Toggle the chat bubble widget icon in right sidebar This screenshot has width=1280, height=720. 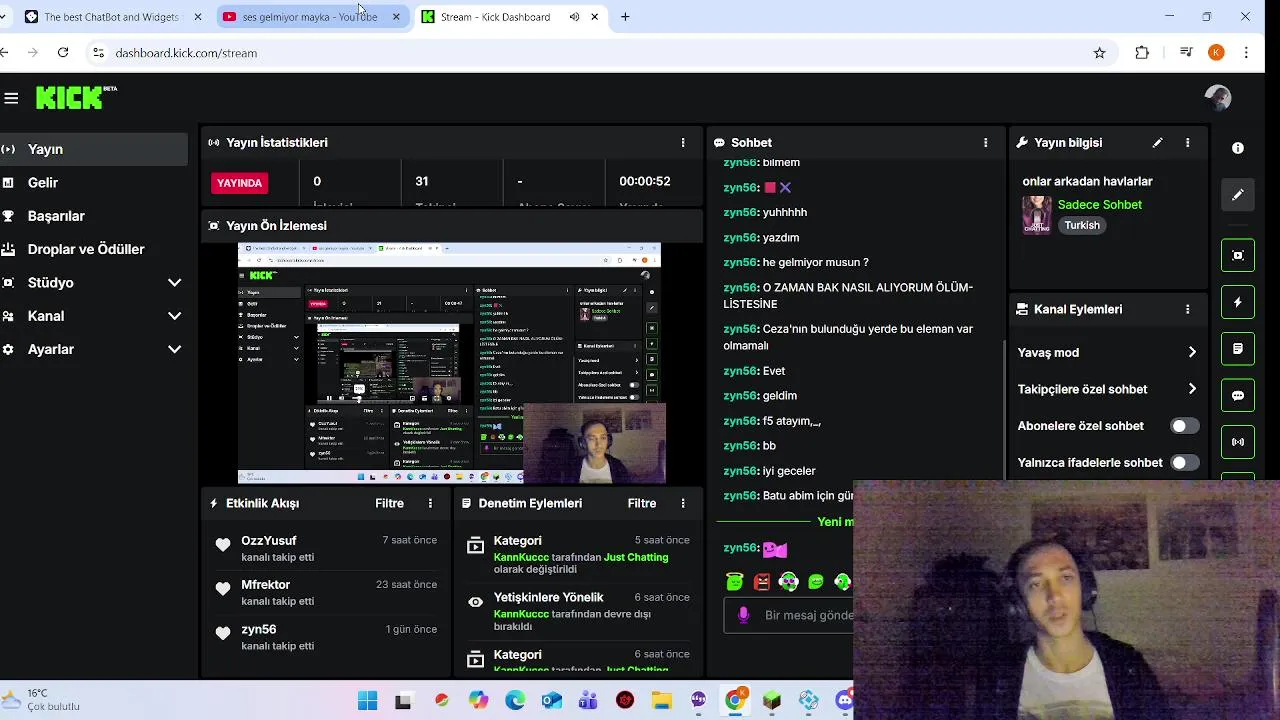coord(1238,395)
